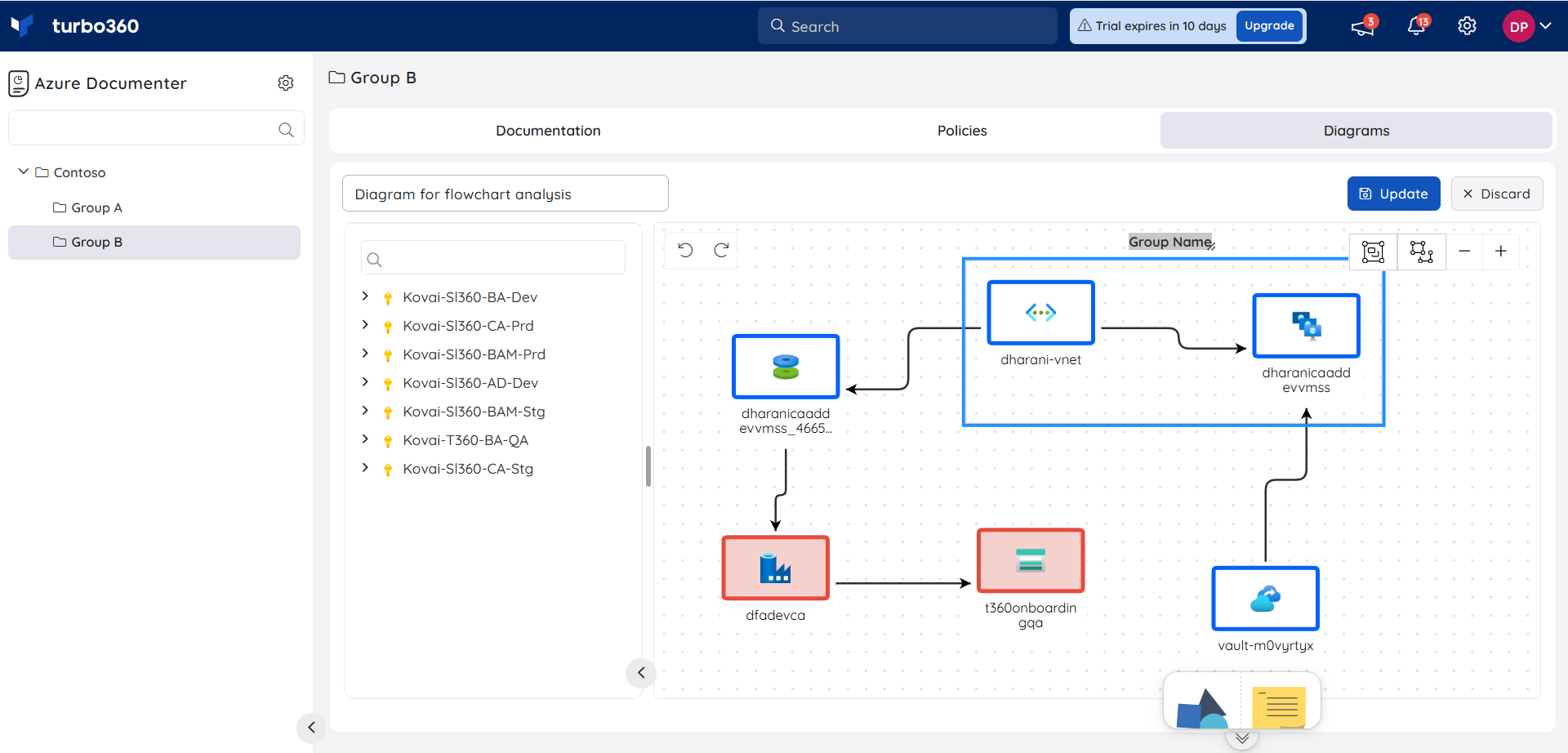
Task: Click the Upgrade trial button
Action: coord(1269,26)
